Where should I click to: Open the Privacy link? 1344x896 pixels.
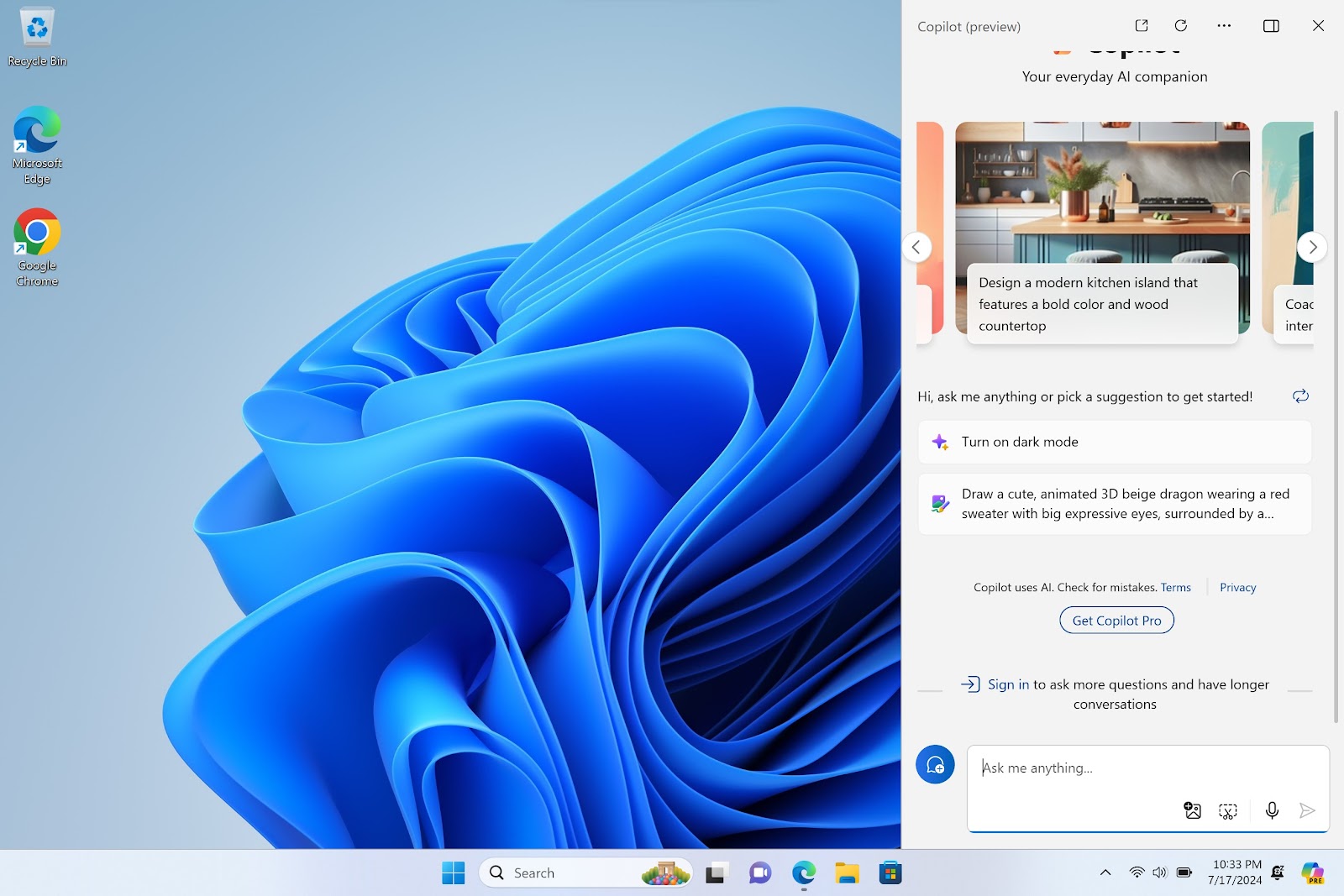pyautogui.click(x=1237, y=587)
